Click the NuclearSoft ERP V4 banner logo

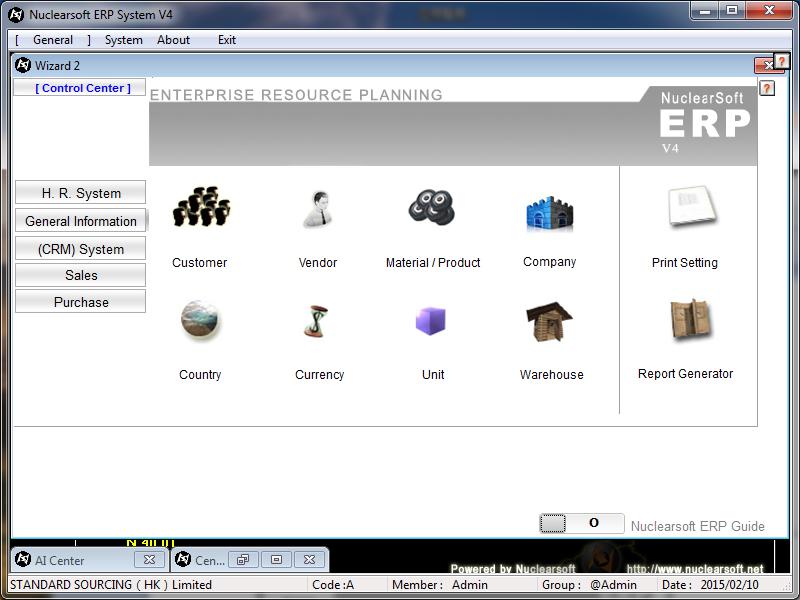point(704,122)
